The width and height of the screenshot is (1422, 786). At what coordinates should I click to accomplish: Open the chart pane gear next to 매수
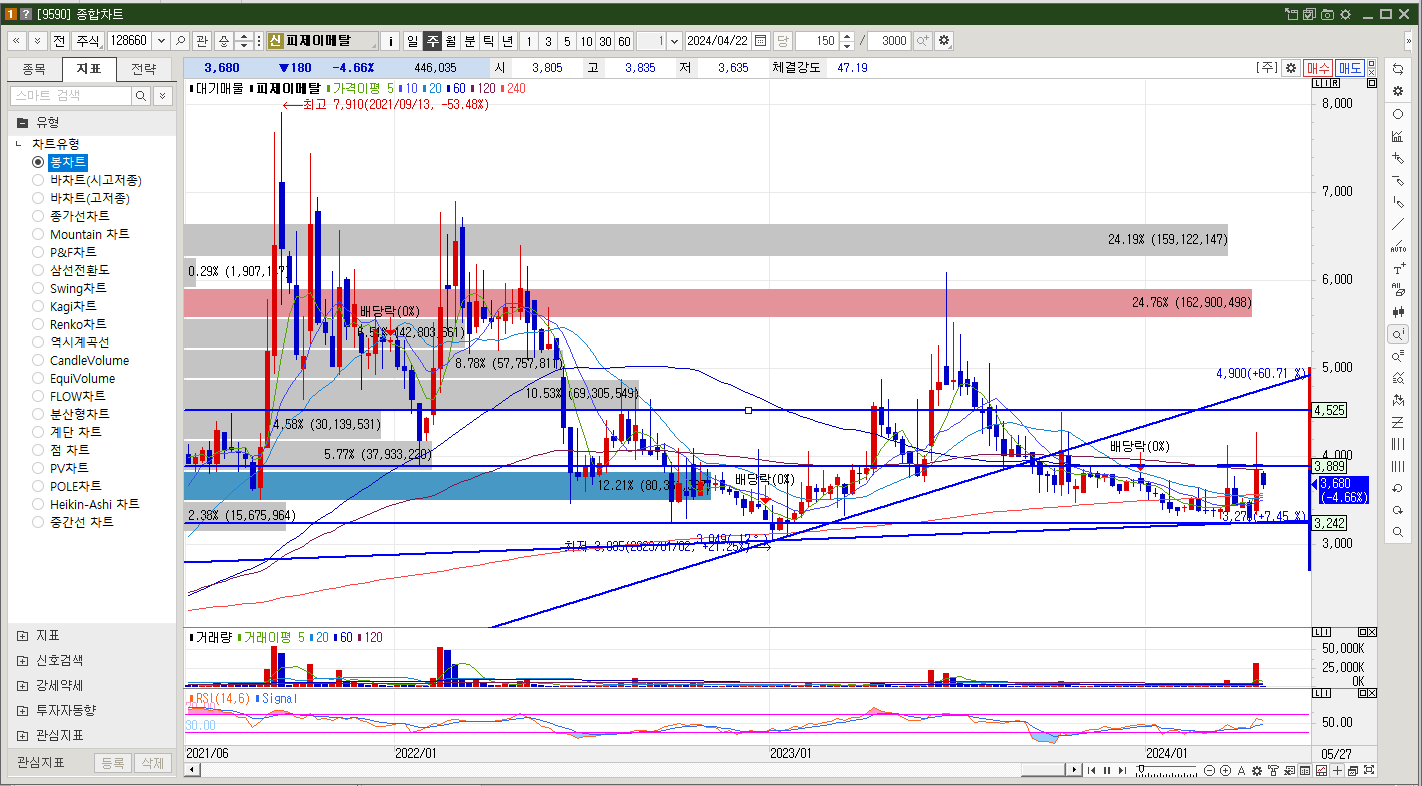[x=1291, y=68]
